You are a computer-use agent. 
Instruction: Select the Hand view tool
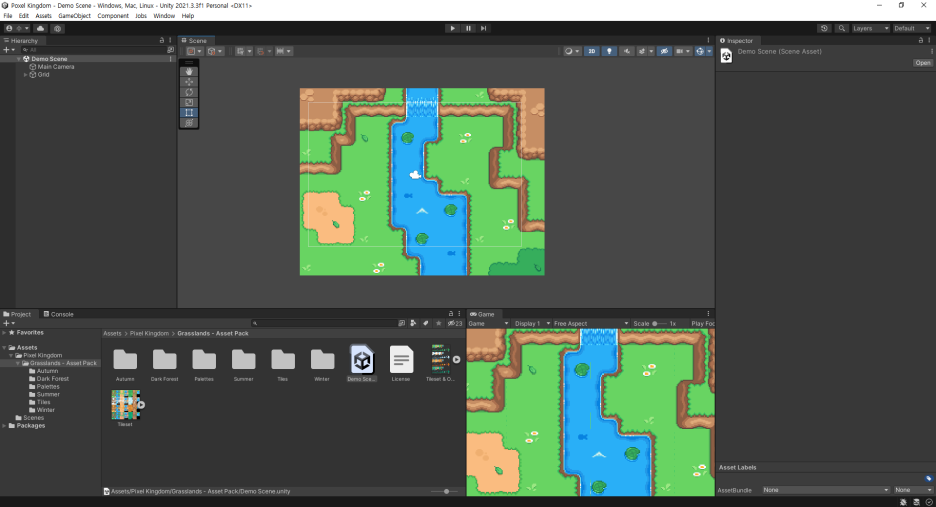coord(189,72)
